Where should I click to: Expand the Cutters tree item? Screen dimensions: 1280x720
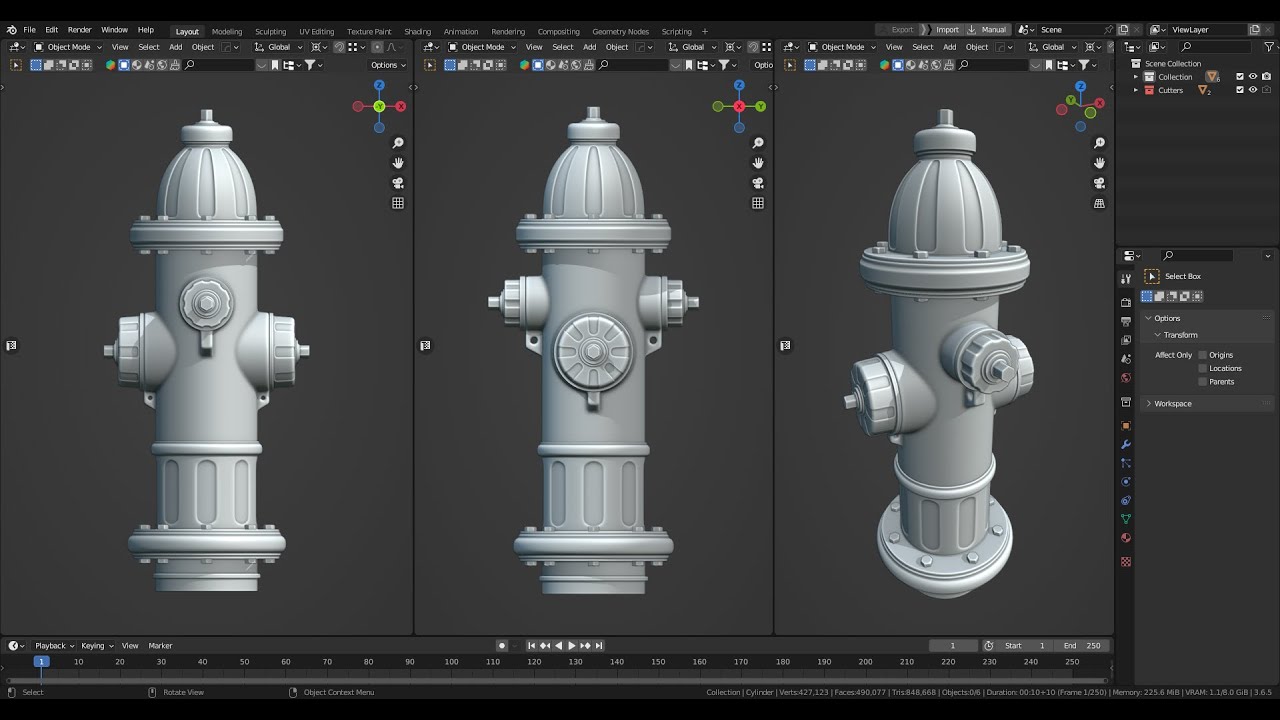tap(1136, 90)
